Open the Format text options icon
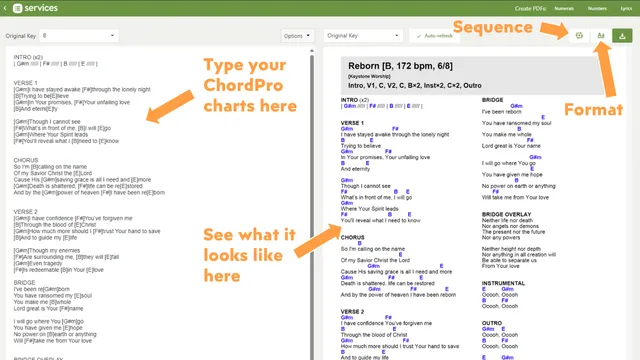640x360 pixels. [601, 36]
